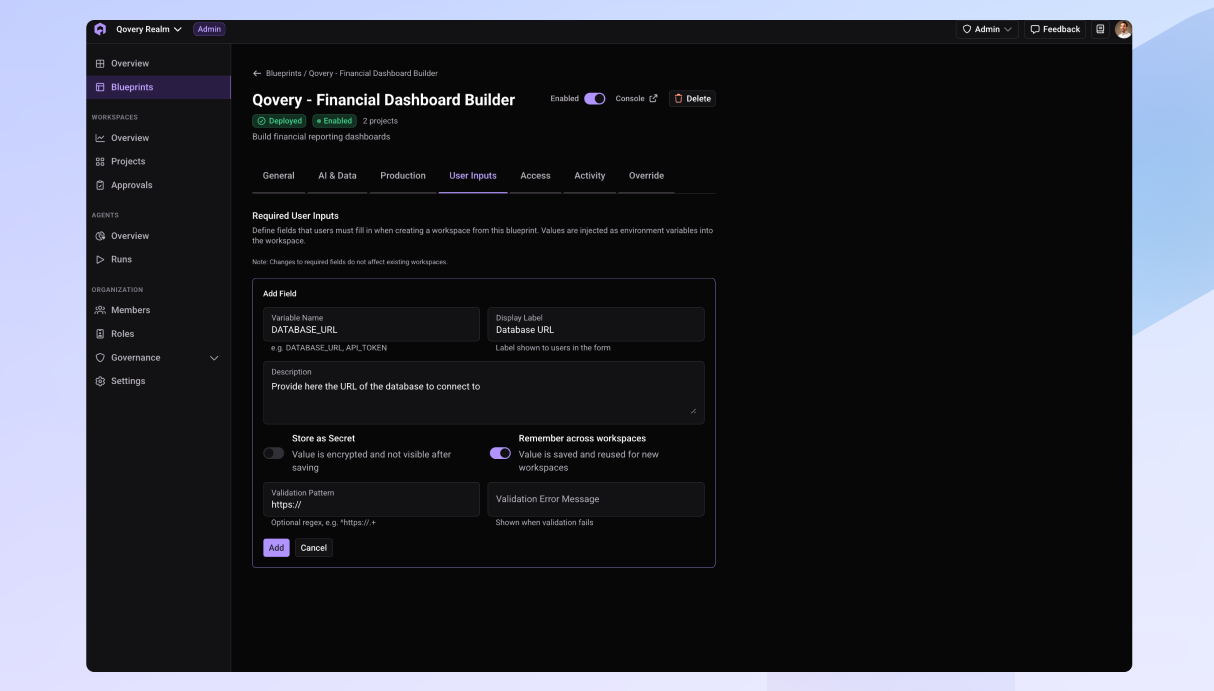Click the Cancel button
1214x691 pixels.
(314, 548)
